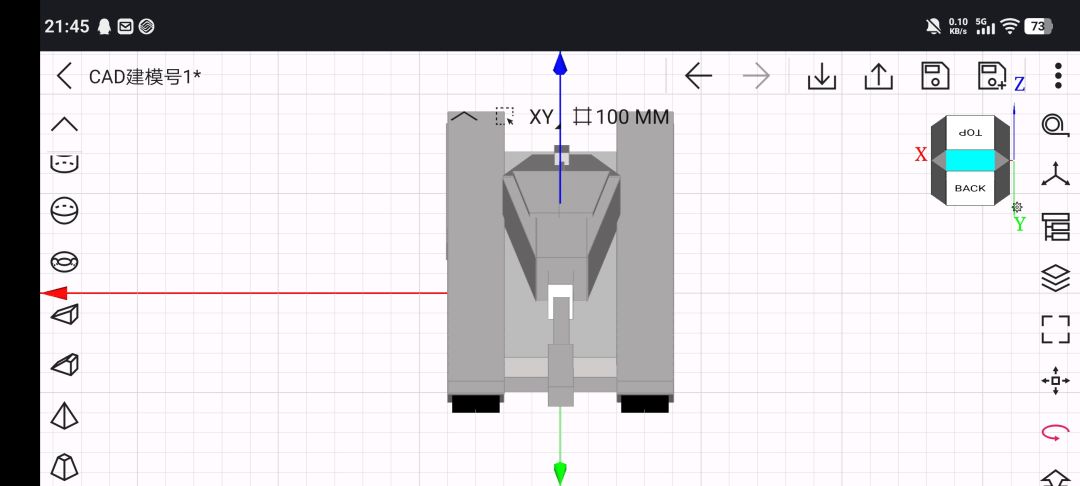The width and height of the screenshot is (1080, 486).
Task: Tap the Wi-Fi status icon
Action: 1010,26
